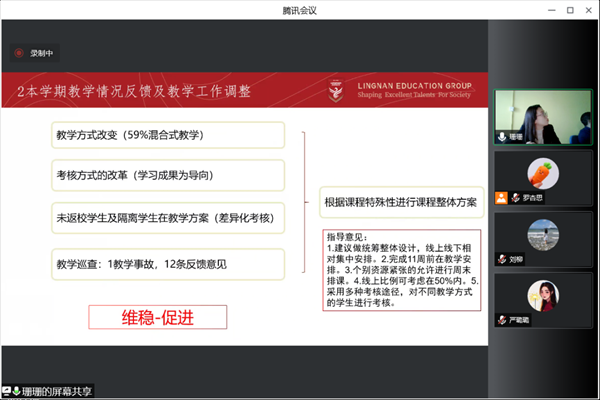Click the carrot avatar of 罗吉思
Image resolution: width=600 pixels, height=400 pixels.
(543, 172)
